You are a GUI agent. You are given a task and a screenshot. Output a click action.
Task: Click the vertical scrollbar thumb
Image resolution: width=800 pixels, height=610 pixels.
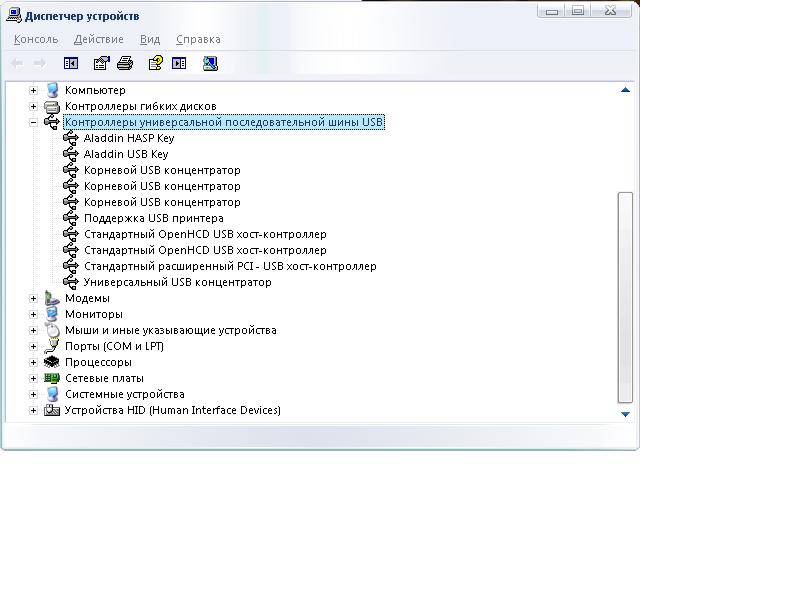click(x=625, y=297)
